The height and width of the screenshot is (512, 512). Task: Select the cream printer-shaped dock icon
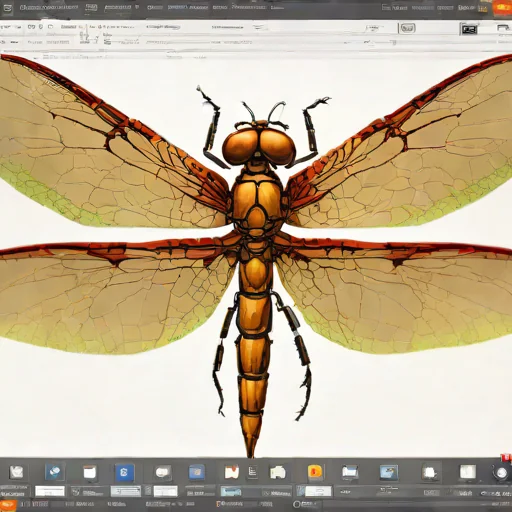(x=278, y=472)
